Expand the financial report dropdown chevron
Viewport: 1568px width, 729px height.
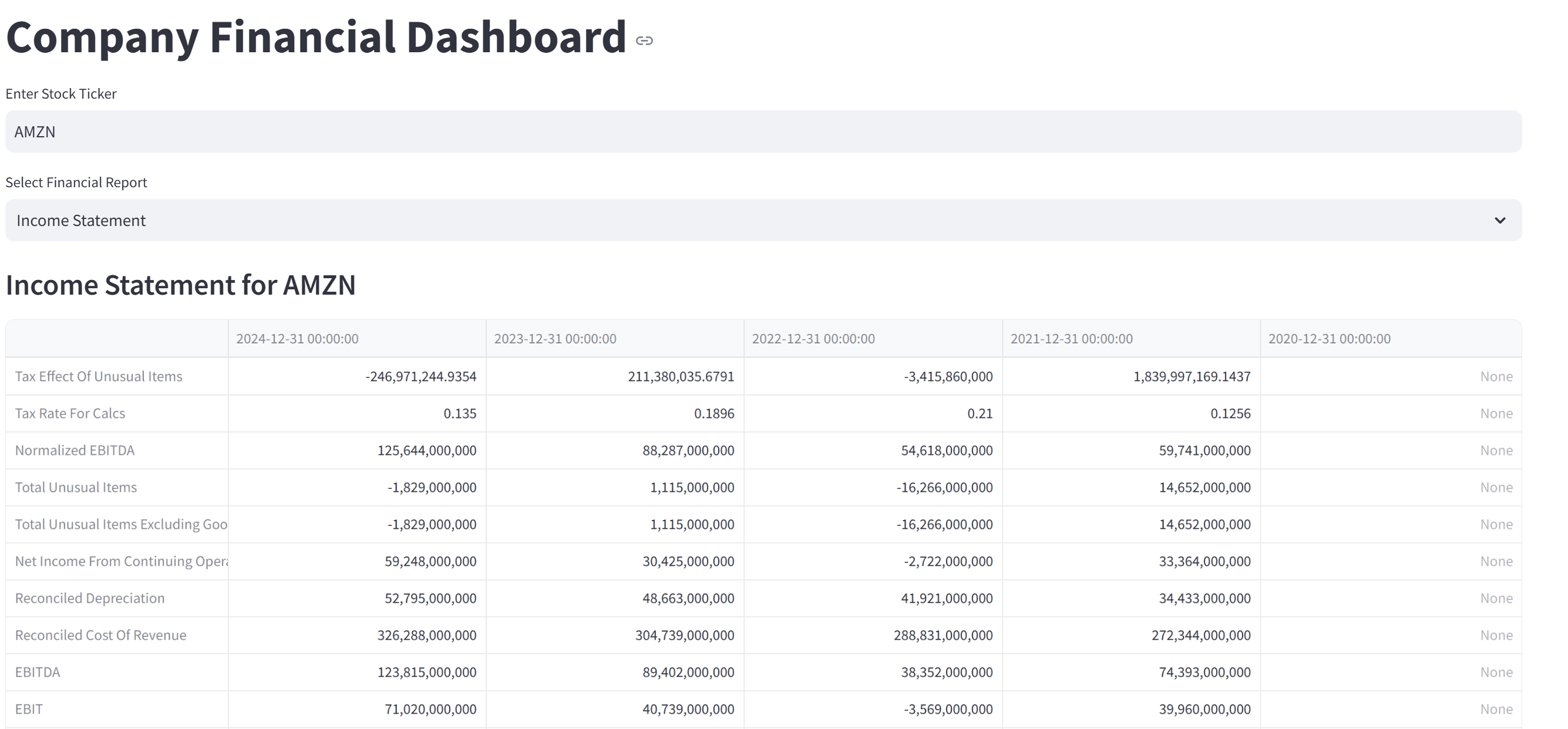1499,220
